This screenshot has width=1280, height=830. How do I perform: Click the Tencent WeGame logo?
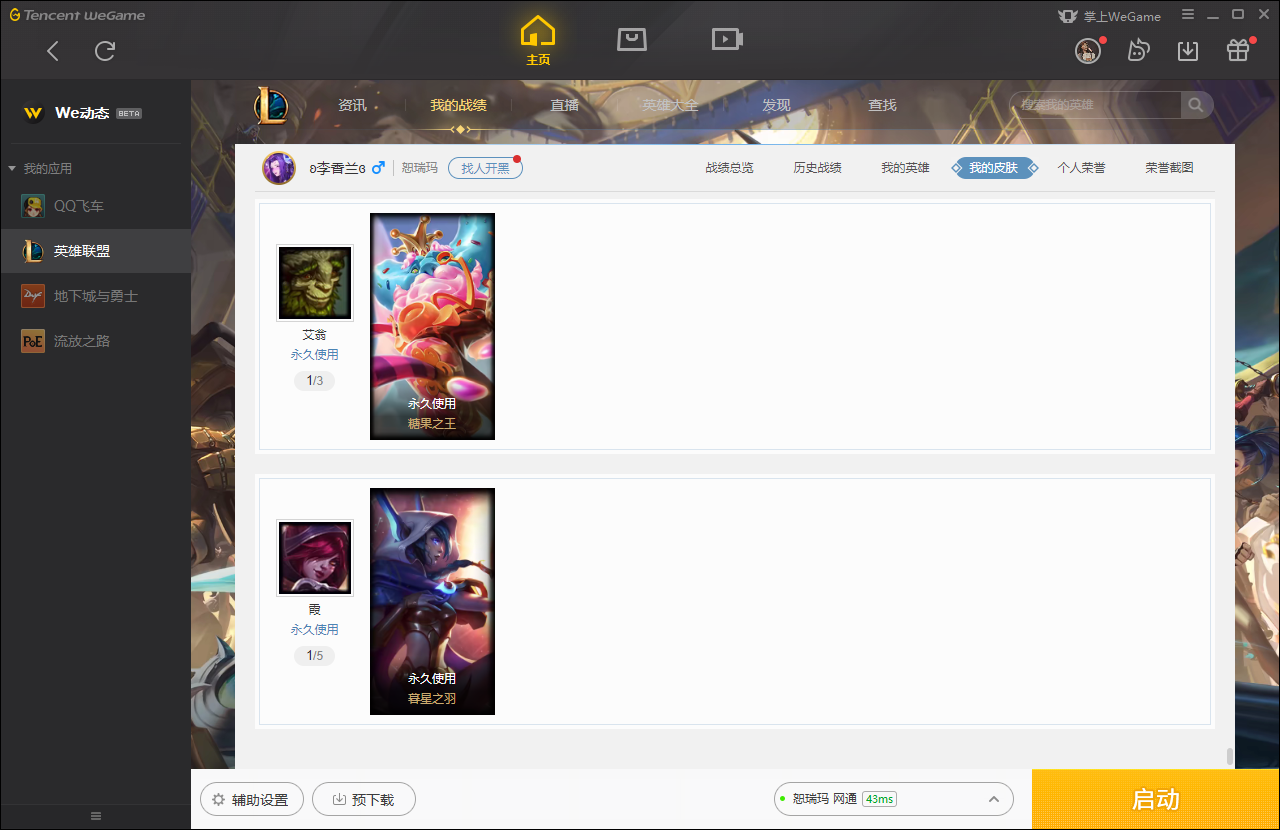(x=77, y=15)
